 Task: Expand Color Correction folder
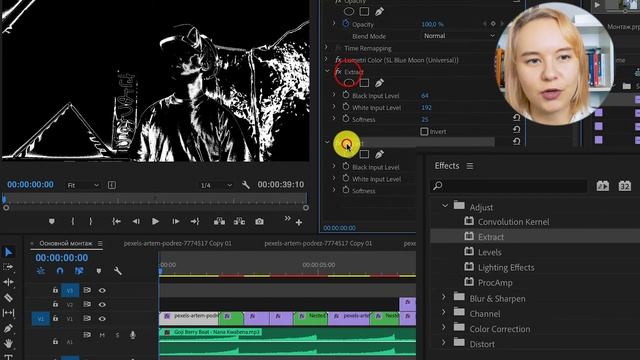pyautogui.click(x=444, y=328)
